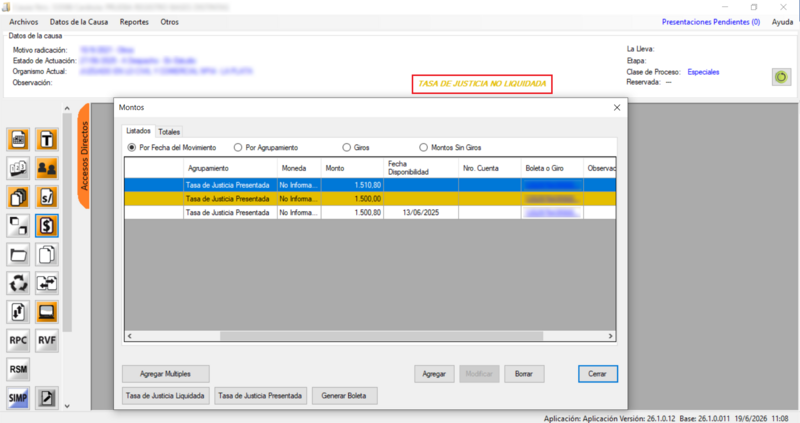Click the 13/06/2025 date cell
Viewport: 800px width, 423px height.
[421, 213]
